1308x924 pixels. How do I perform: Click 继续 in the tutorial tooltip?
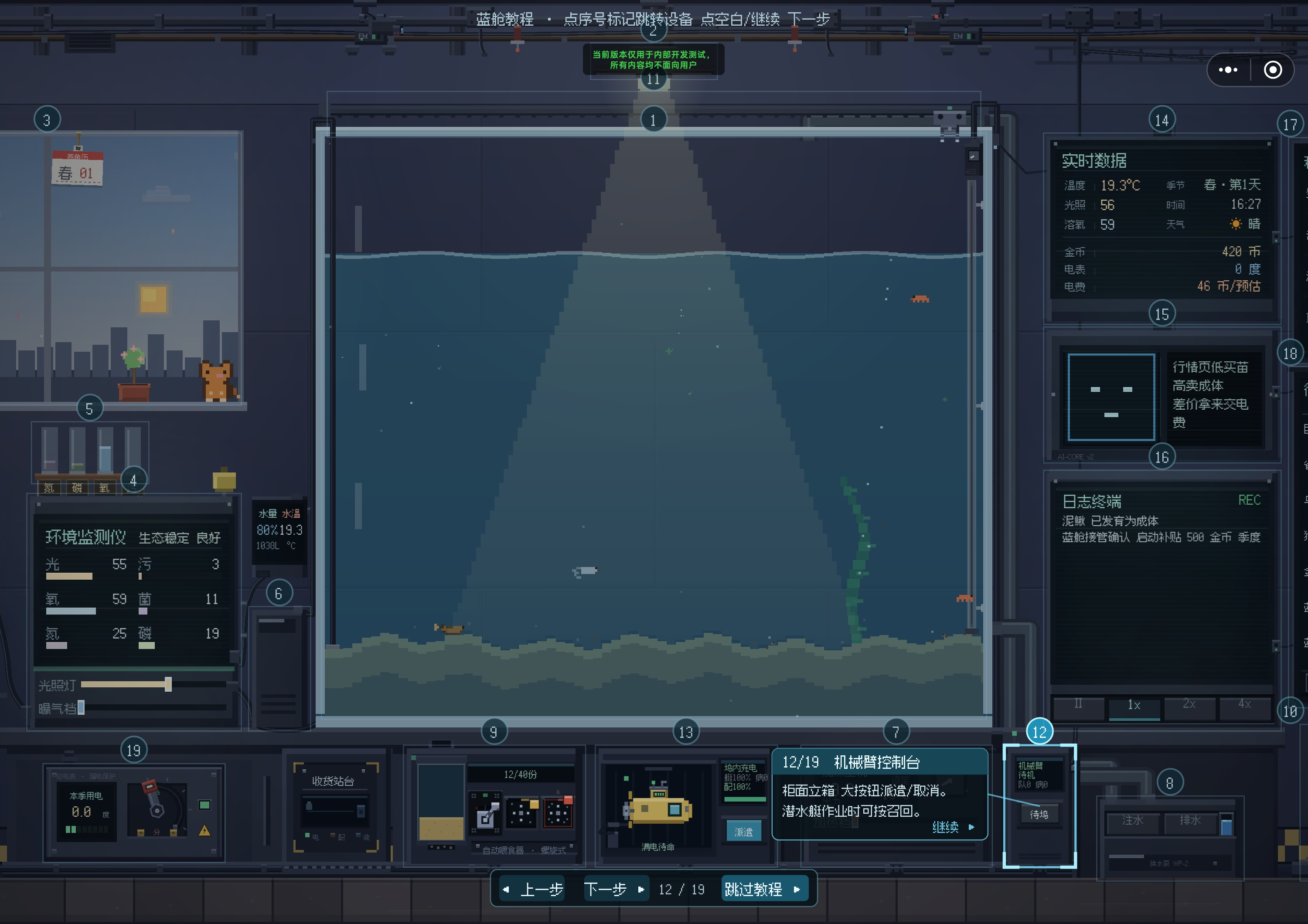point(953,827)
